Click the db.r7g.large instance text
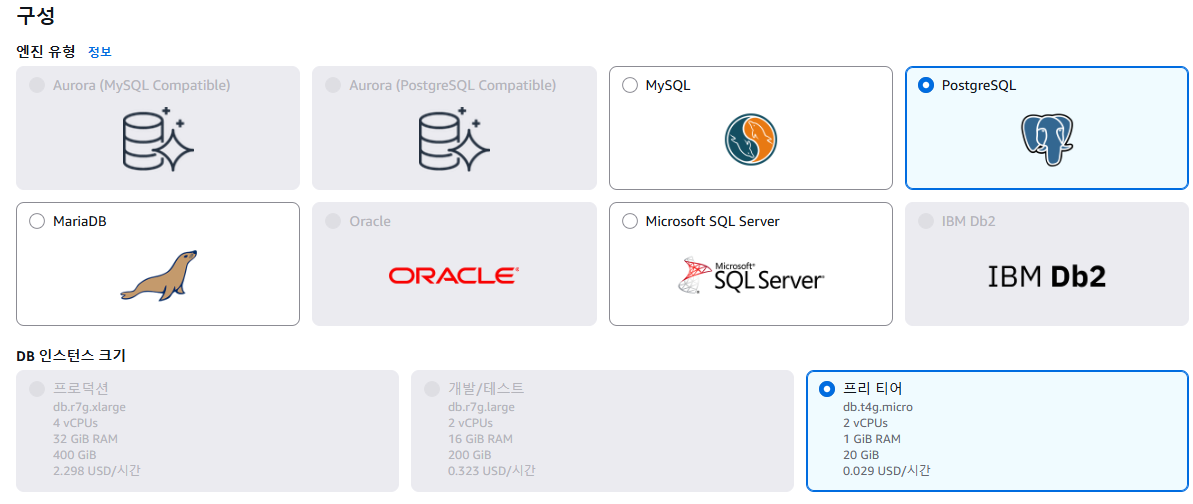The width and height of the screenshot is (1193, 504). (482, 407)
